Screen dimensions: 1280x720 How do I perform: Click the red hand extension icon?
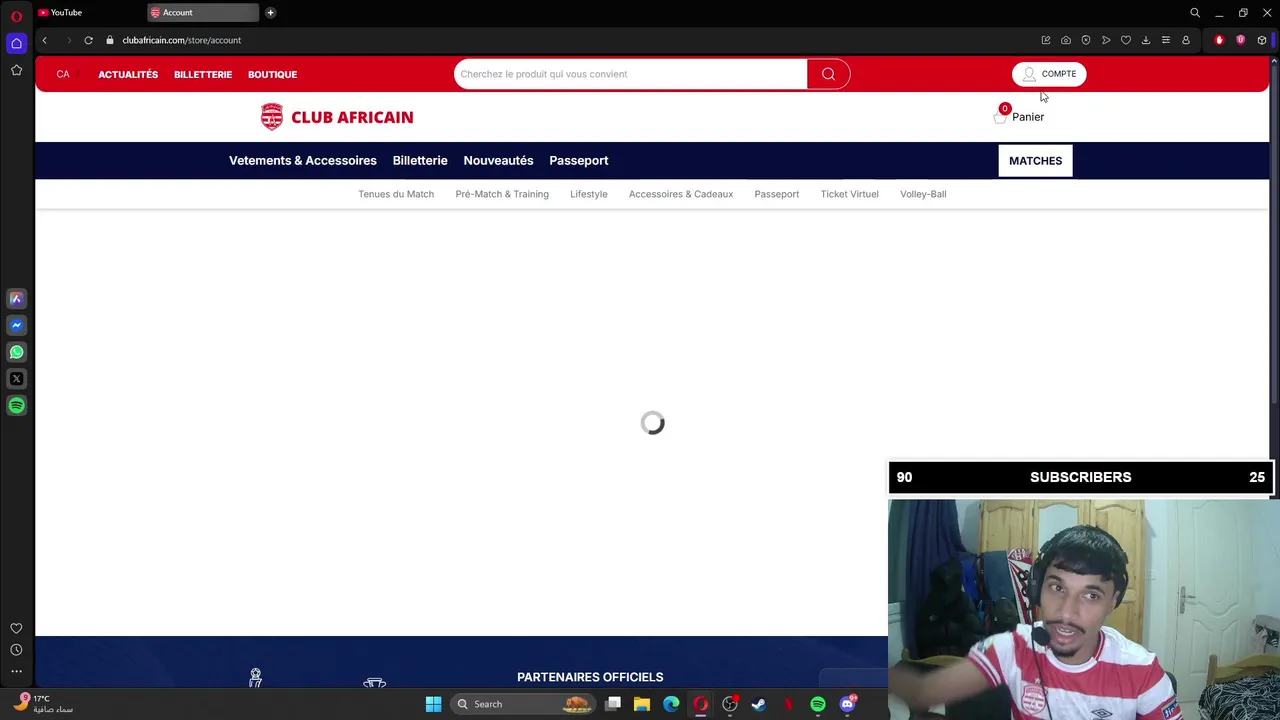pos(1219,40)
